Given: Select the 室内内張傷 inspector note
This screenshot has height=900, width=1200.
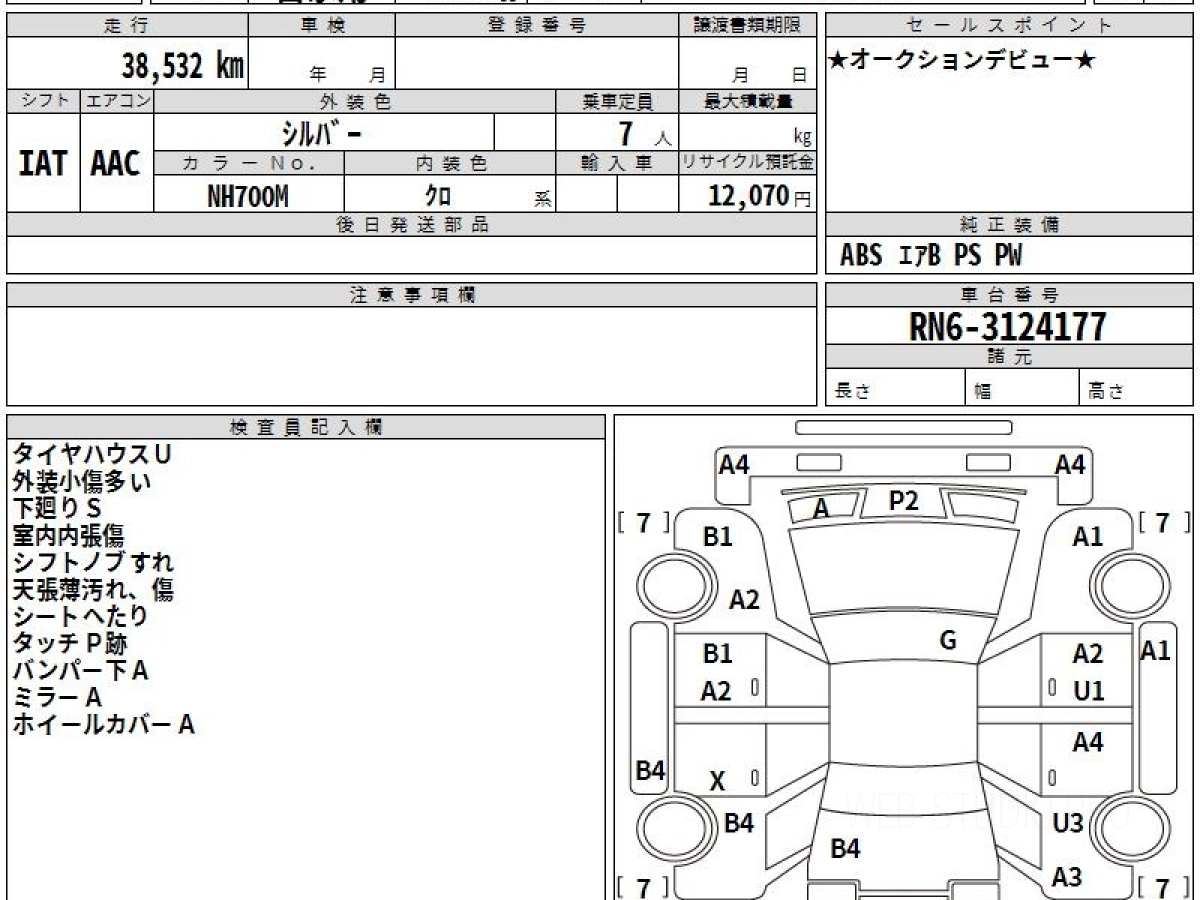Looking at the screenshot, I should pos(68,535).
